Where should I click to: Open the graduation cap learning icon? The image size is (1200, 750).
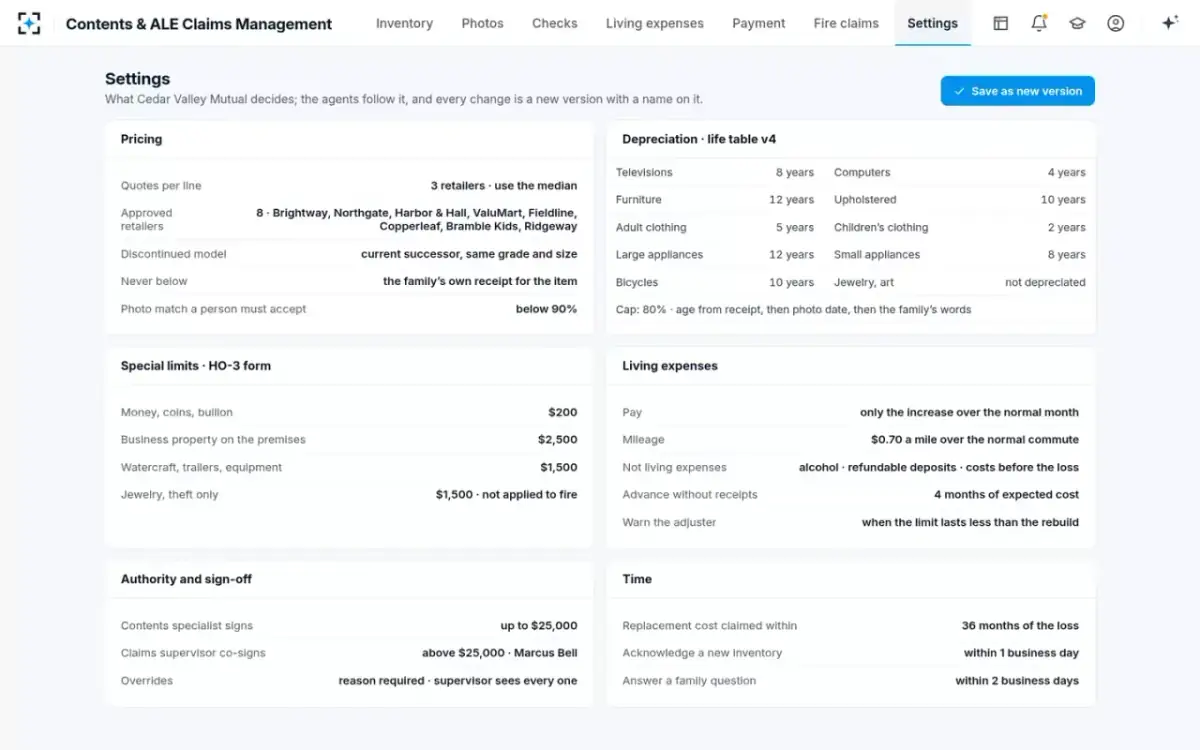[1077, 23]
